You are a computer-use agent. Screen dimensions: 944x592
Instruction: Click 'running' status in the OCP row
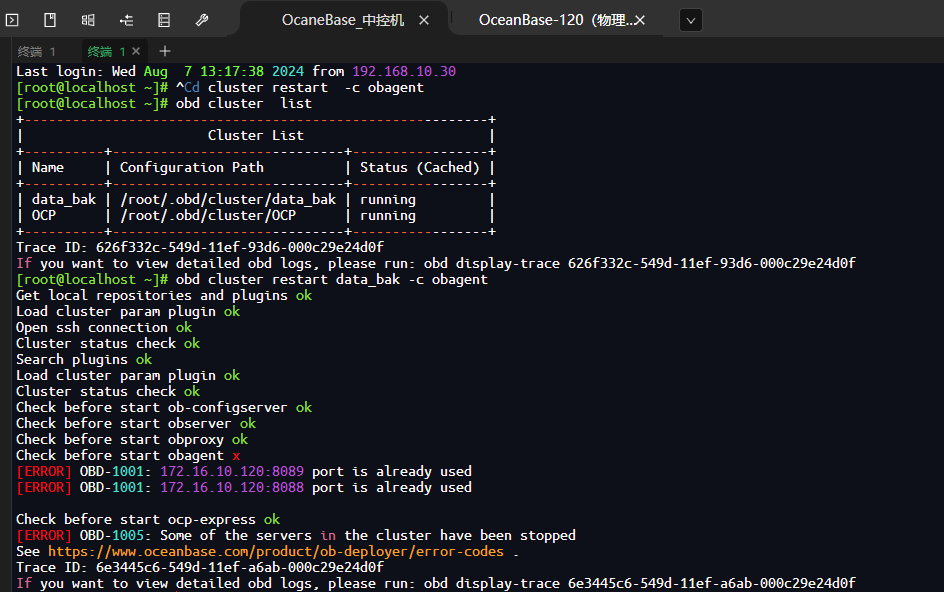pos(388,216)
